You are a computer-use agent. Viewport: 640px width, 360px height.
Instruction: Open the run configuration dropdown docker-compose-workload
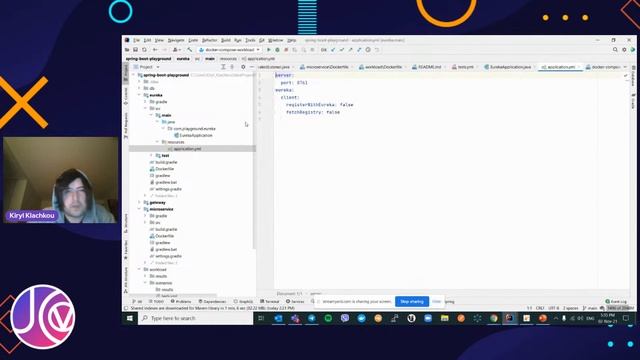[x=229, y=50]
